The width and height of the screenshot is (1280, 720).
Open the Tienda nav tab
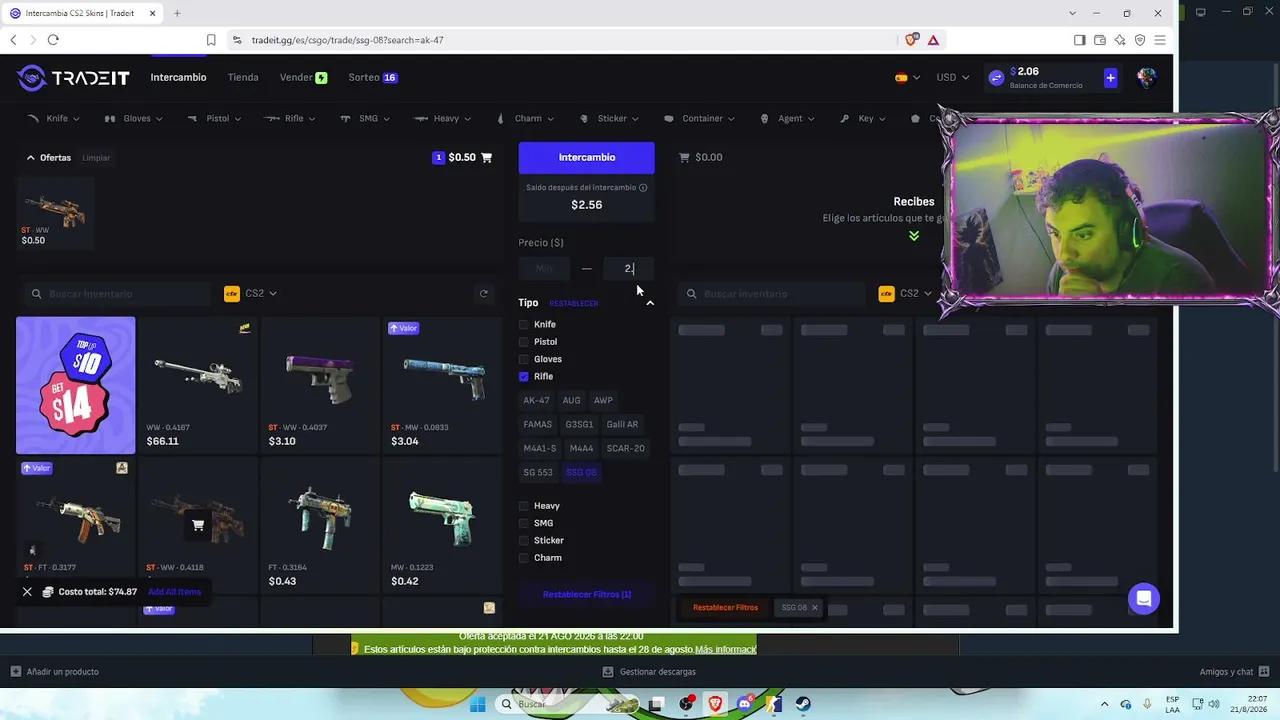[243, 77]
